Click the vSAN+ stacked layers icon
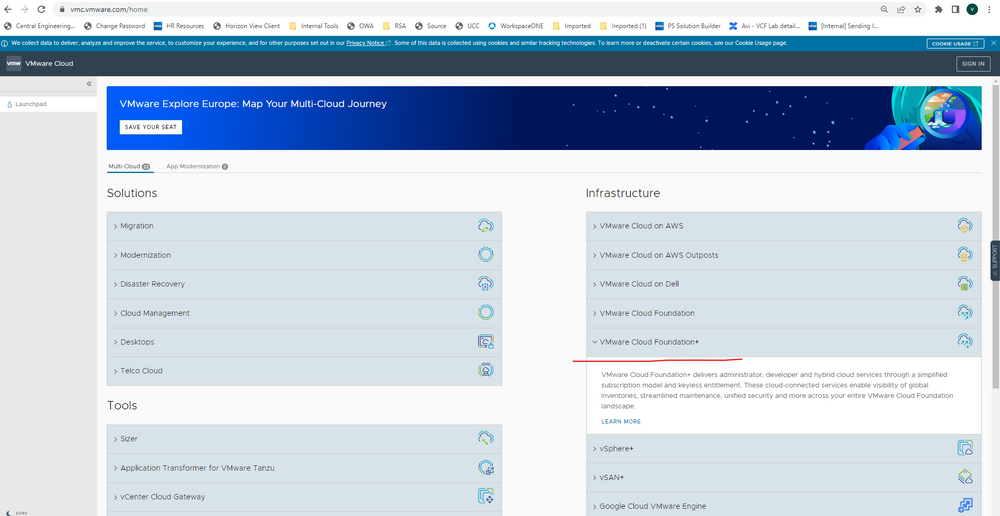The width and height of the screenshot is (1000, 516). (x=965, y=477)
